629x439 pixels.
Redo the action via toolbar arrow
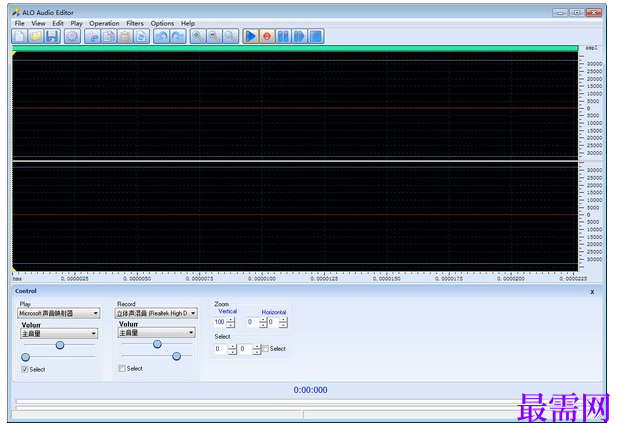tap(178, 37)
